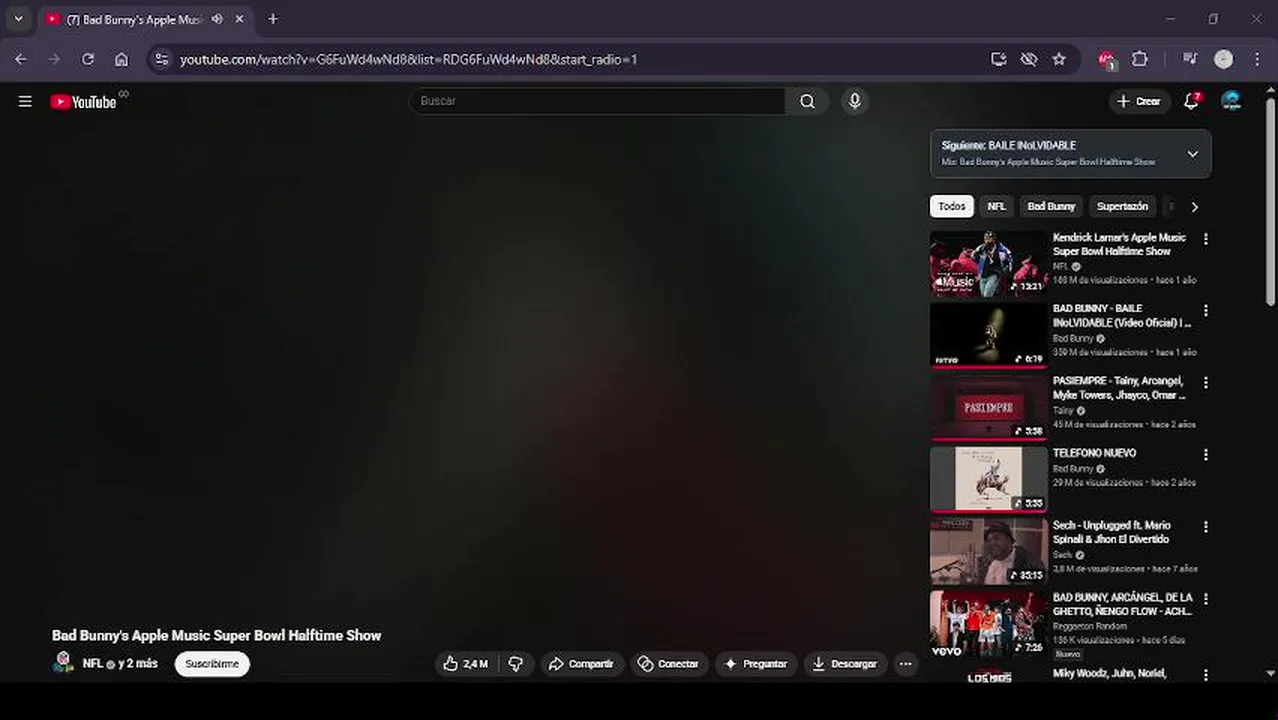This screenshot has height=720, width=1278.
Task: Open Kendrick Lamar halftime show thumbnail
Action: point(989,264)
